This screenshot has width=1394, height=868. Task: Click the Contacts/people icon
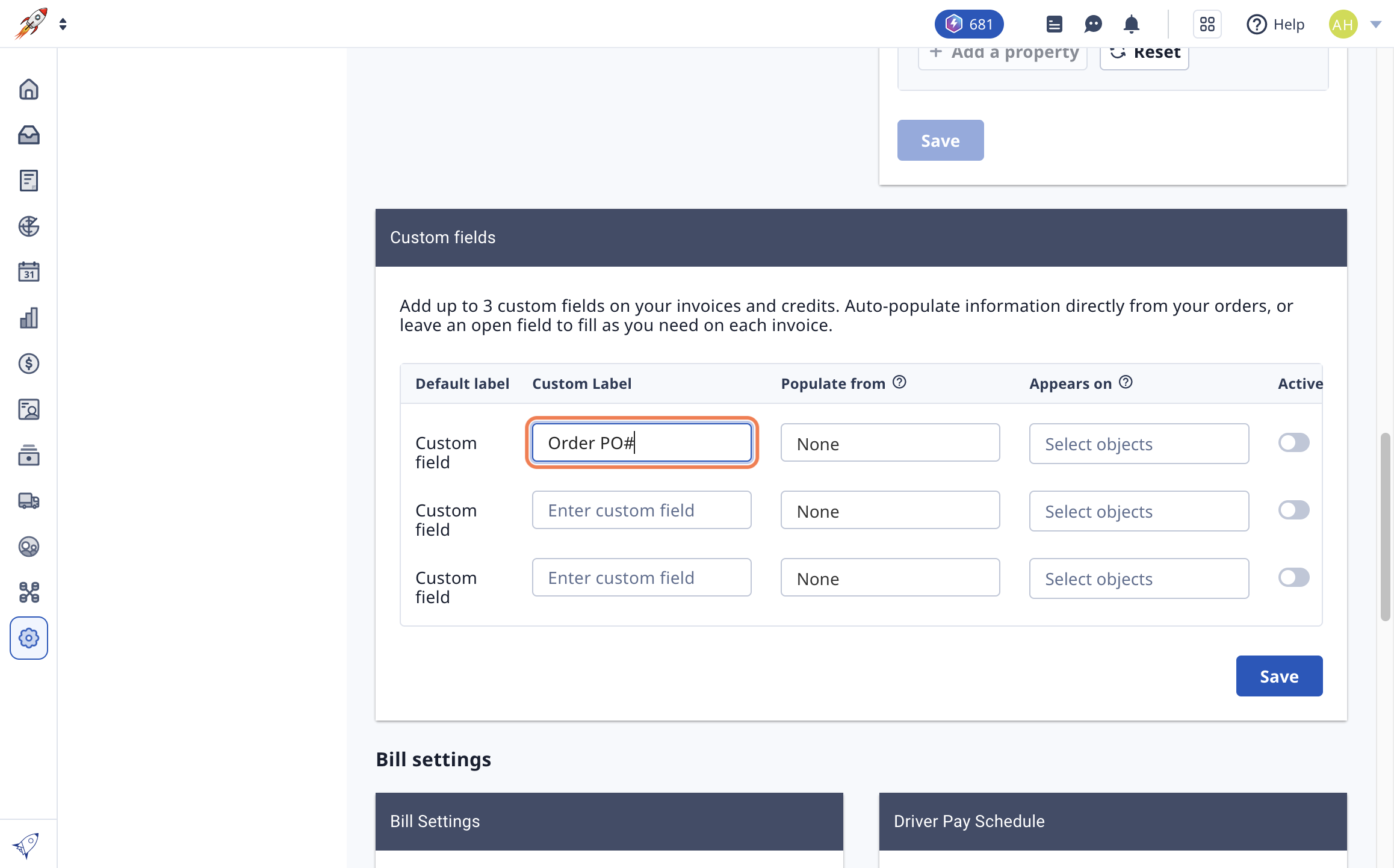coord(28,409)
